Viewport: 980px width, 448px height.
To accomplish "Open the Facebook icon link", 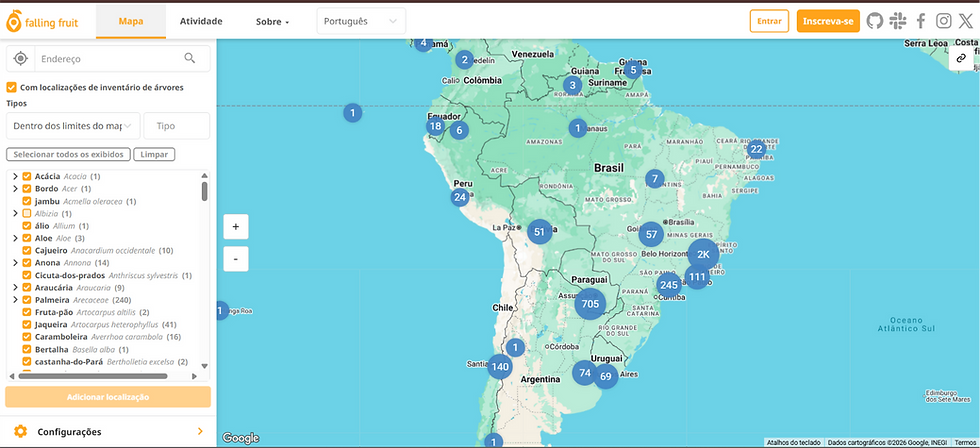I will 921,21.
